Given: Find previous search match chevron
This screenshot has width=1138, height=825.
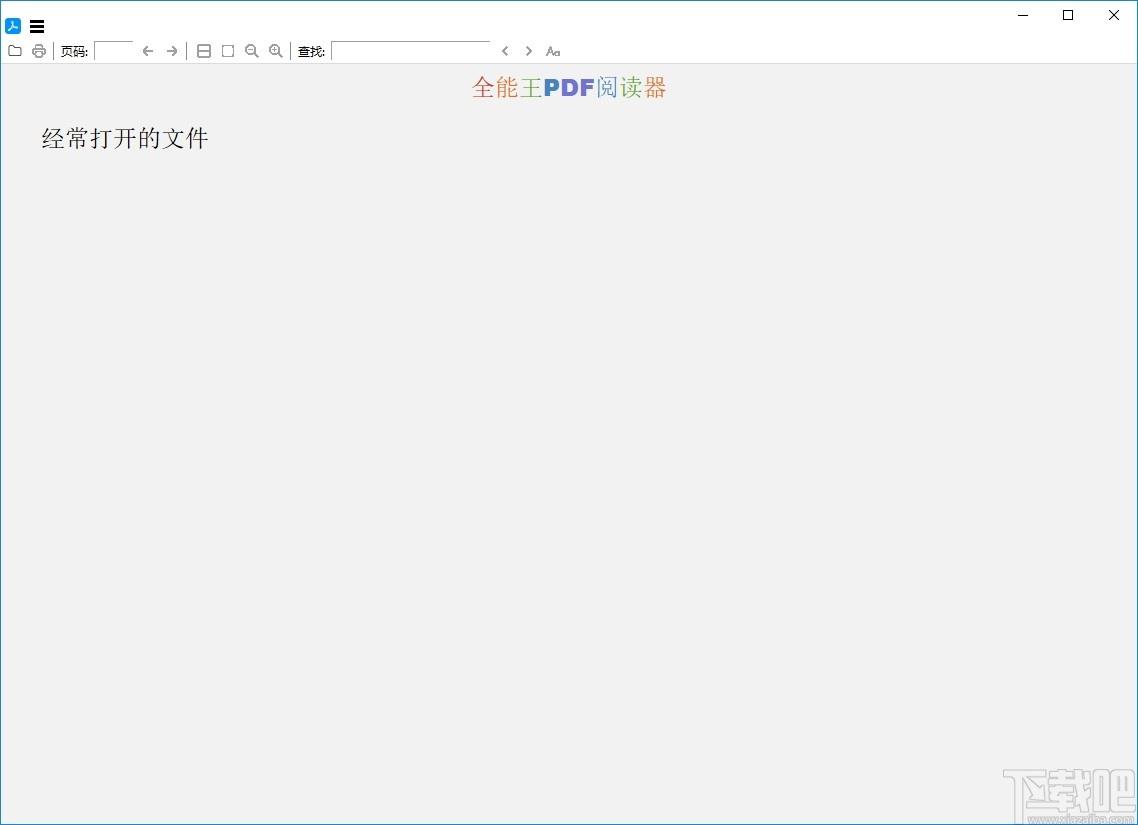Looking at the screenshot, I should pos(505,51).
